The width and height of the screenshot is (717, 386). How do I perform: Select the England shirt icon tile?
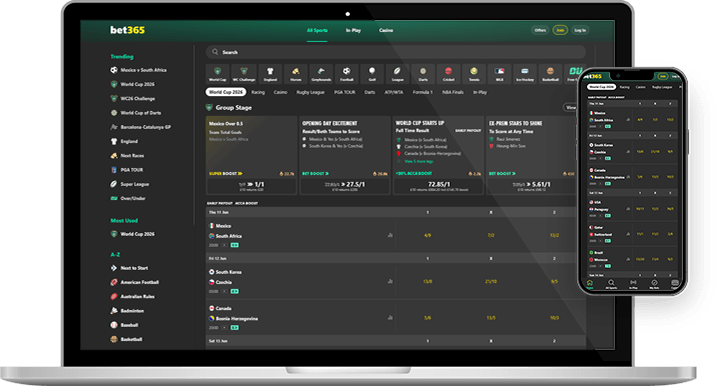270,74
